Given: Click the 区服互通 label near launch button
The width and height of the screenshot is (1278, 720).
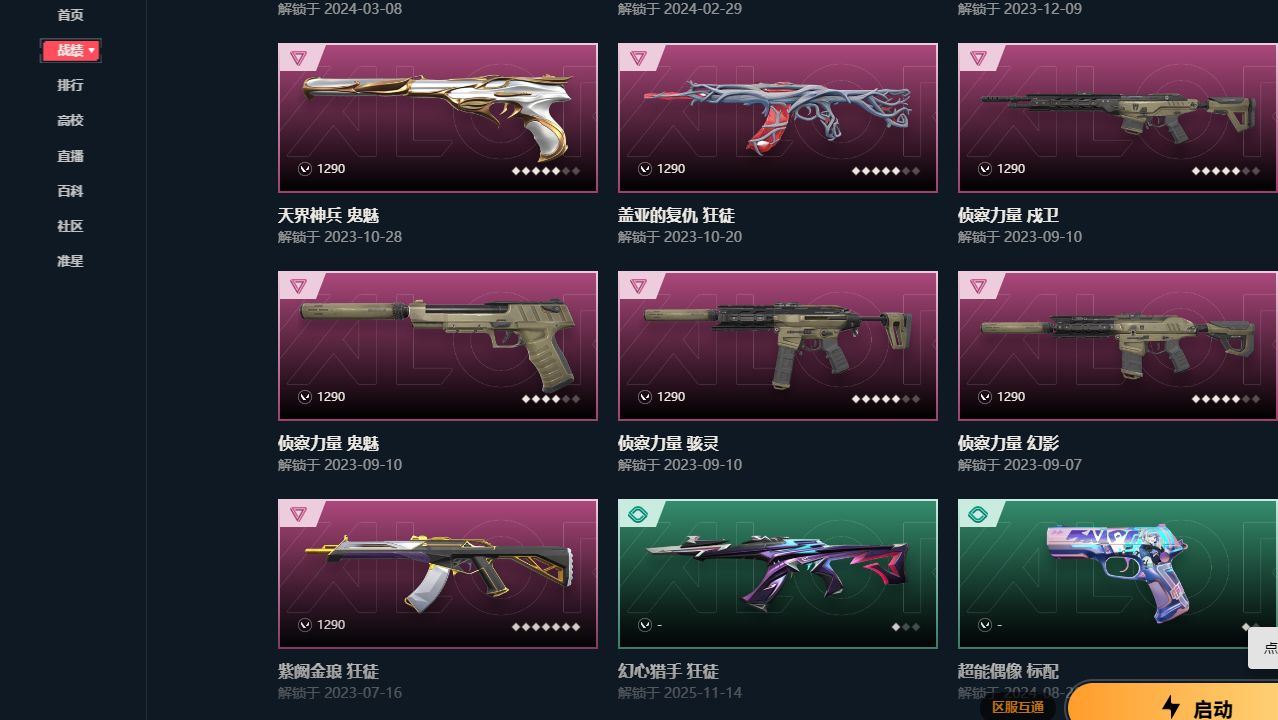Looking at the screenshot, I should 1018,707.
